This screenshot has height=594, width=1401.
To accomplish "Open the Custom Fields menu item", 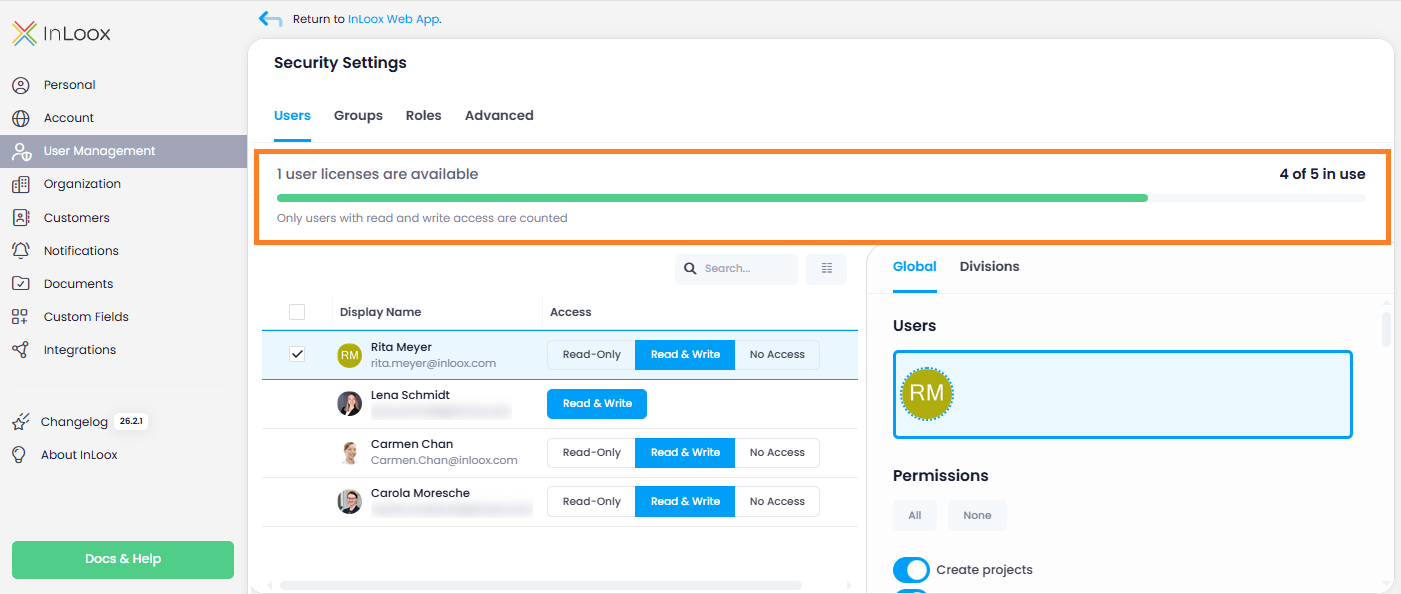I will click(x=123, y=316).
